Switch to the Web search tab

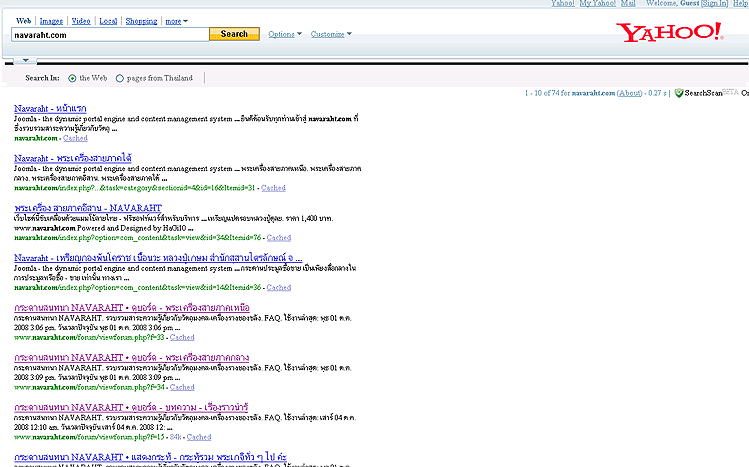23,21
